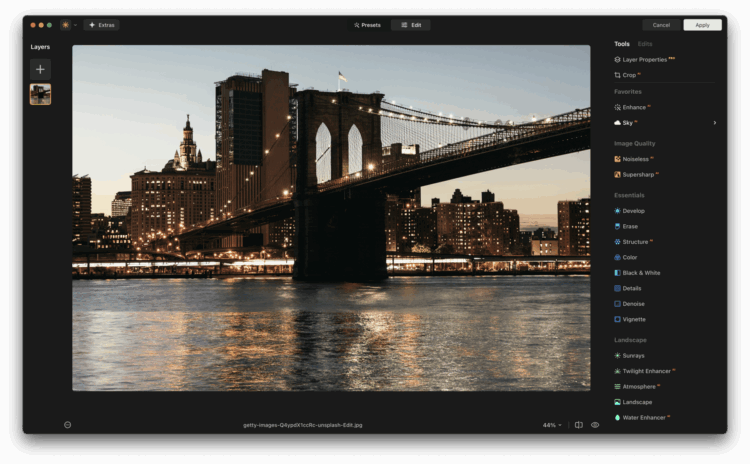Open the Extras menu
The image size is (750, 464).
click(x=101, y=25)
